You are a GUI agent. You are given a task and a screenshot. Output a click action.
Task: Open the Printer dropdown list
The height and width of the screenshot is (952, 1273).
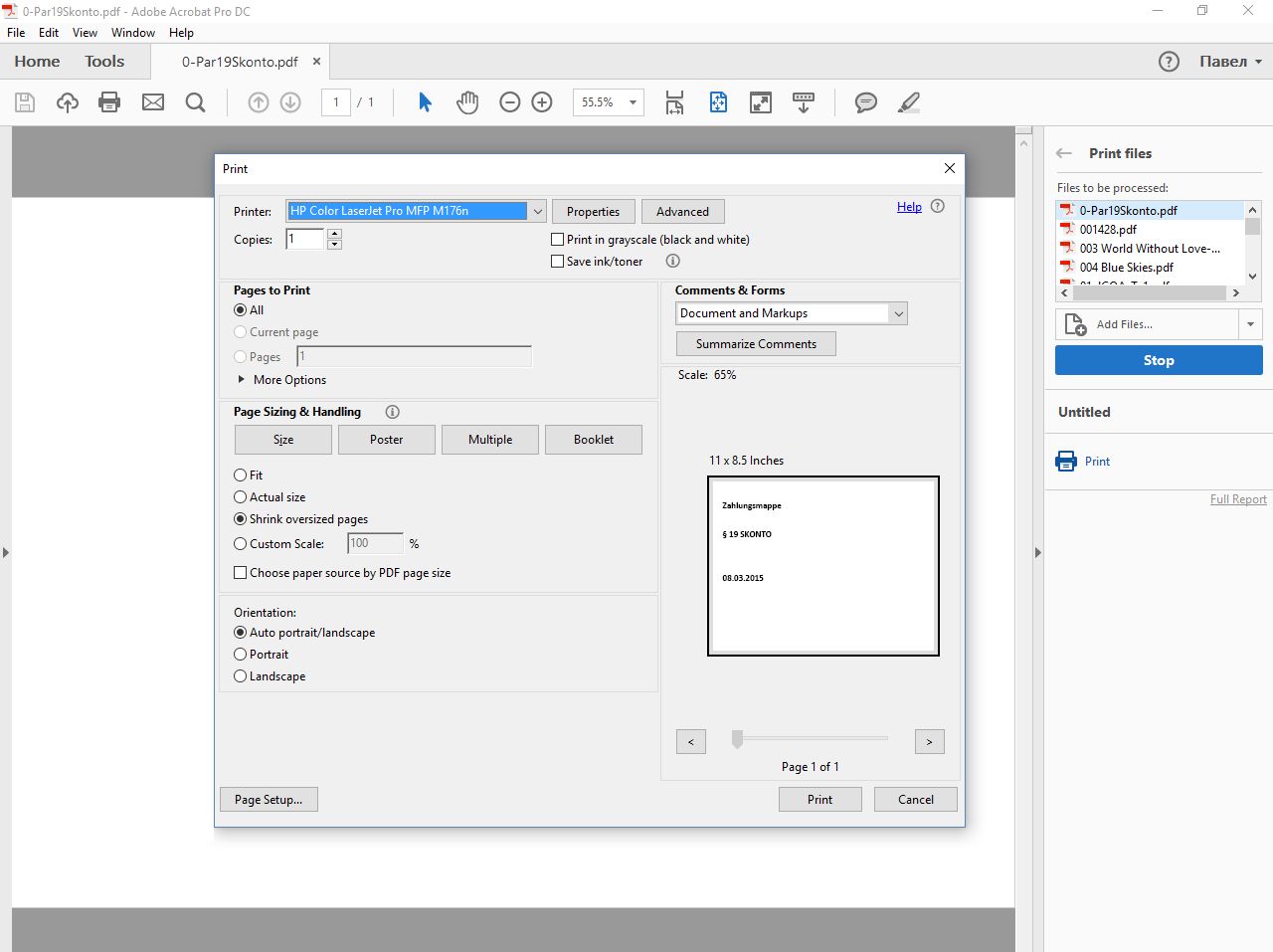[537, 211]
